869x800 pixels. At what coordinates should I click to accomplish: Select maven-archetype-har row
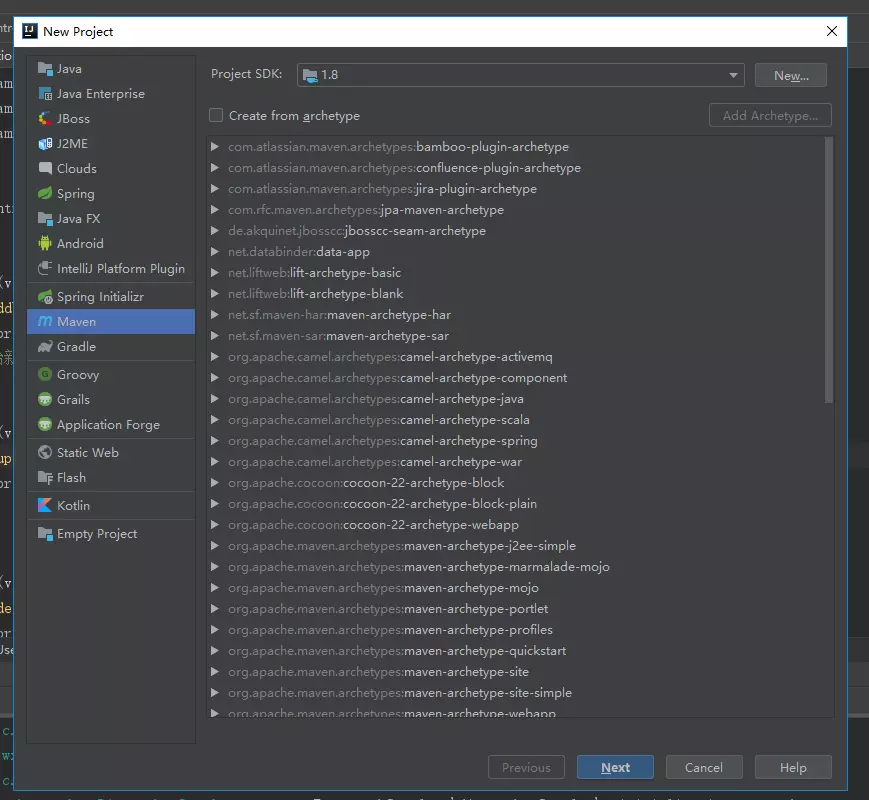517,315
